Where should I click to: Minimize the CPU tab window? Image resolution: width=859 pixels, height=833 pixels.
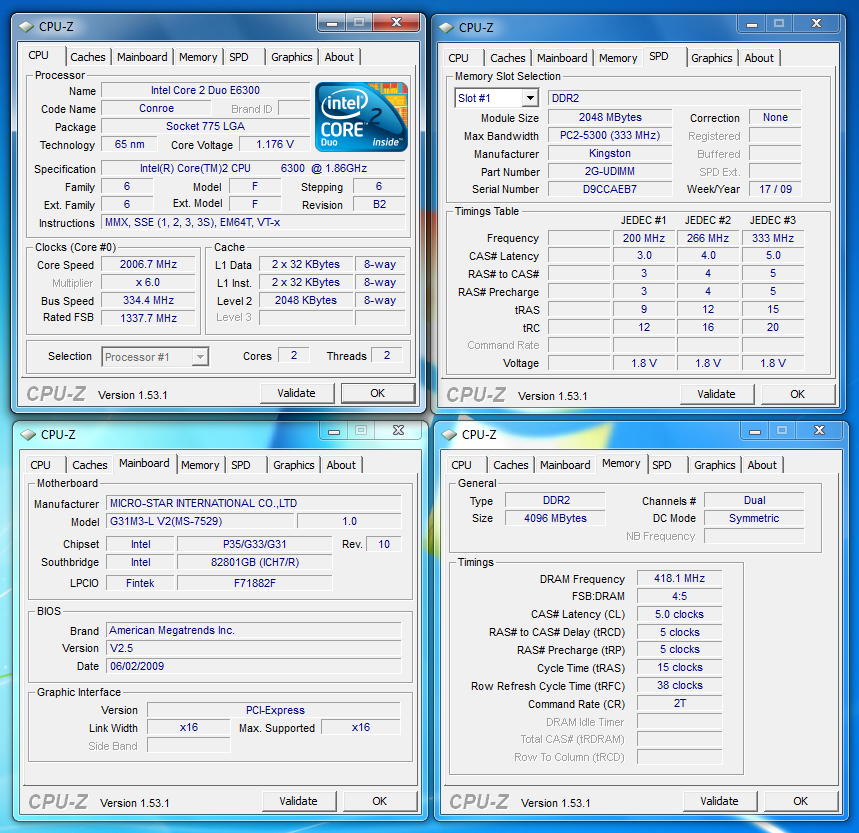331,23
